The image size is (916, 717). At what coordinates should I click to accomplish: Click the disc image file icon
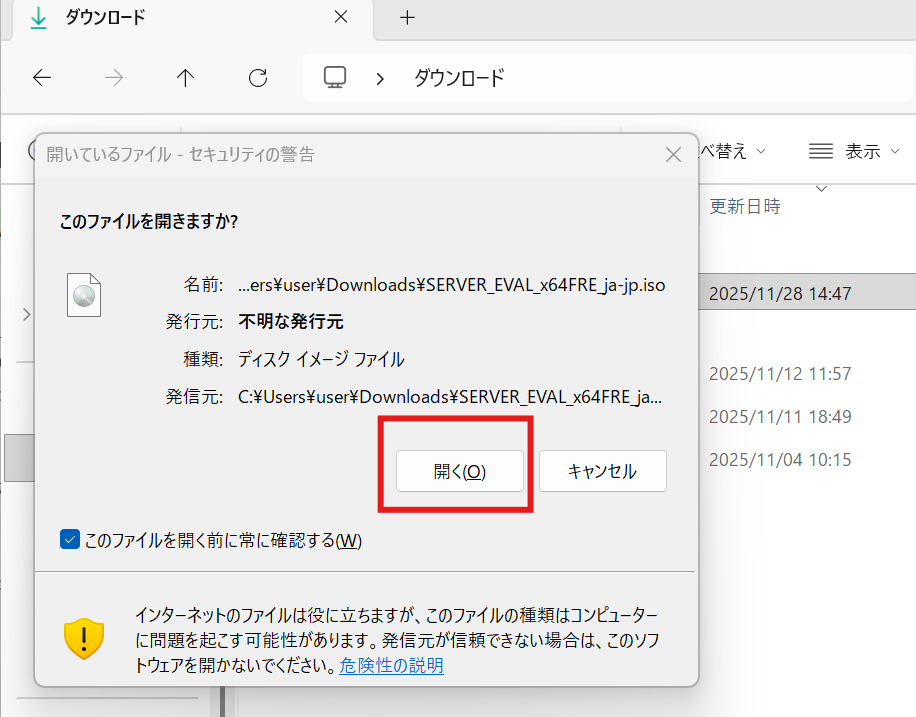point(84,295)
